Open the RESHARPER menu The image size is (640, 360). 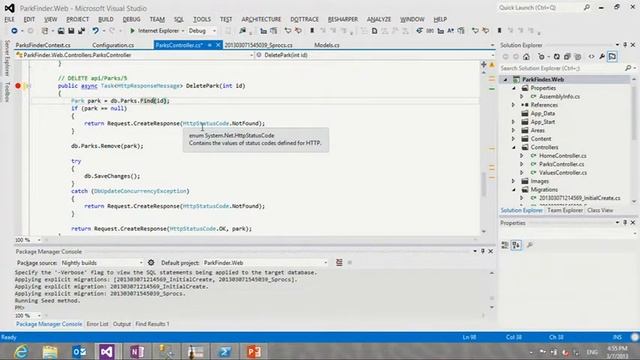point(343,19)
